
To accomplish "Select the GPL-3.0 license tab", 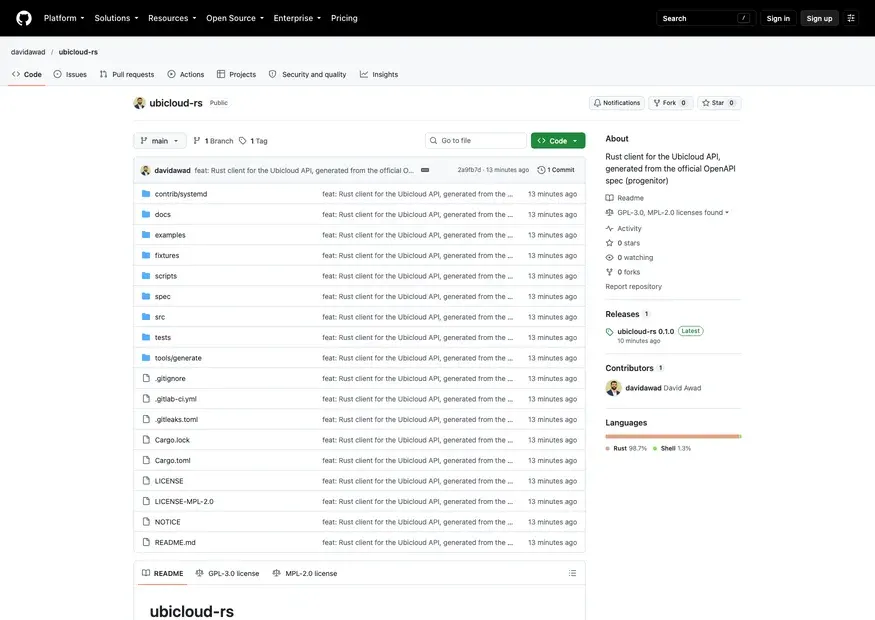I will (x=227, y=573).
